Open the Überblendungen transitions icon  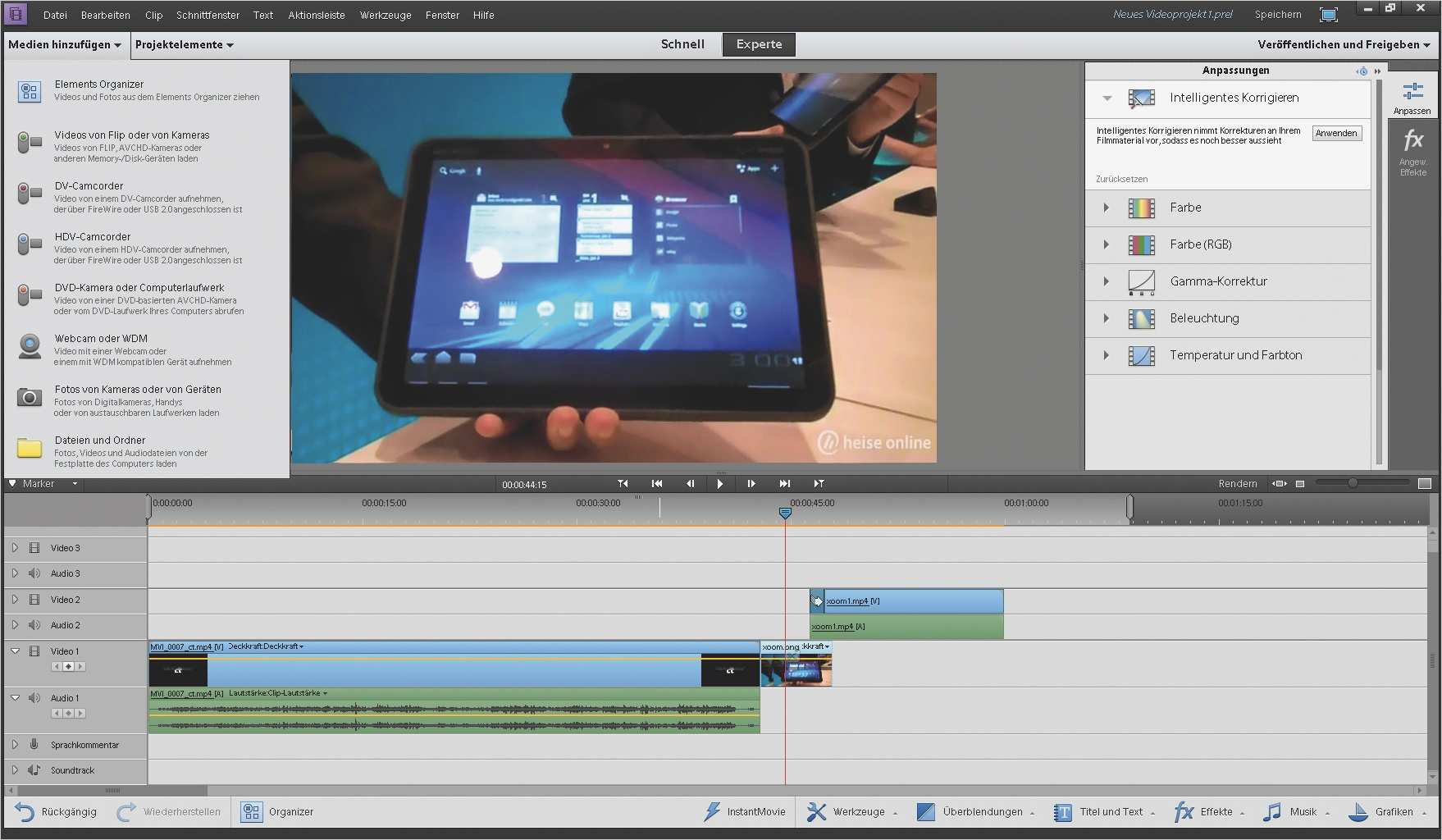click(925, 811)
